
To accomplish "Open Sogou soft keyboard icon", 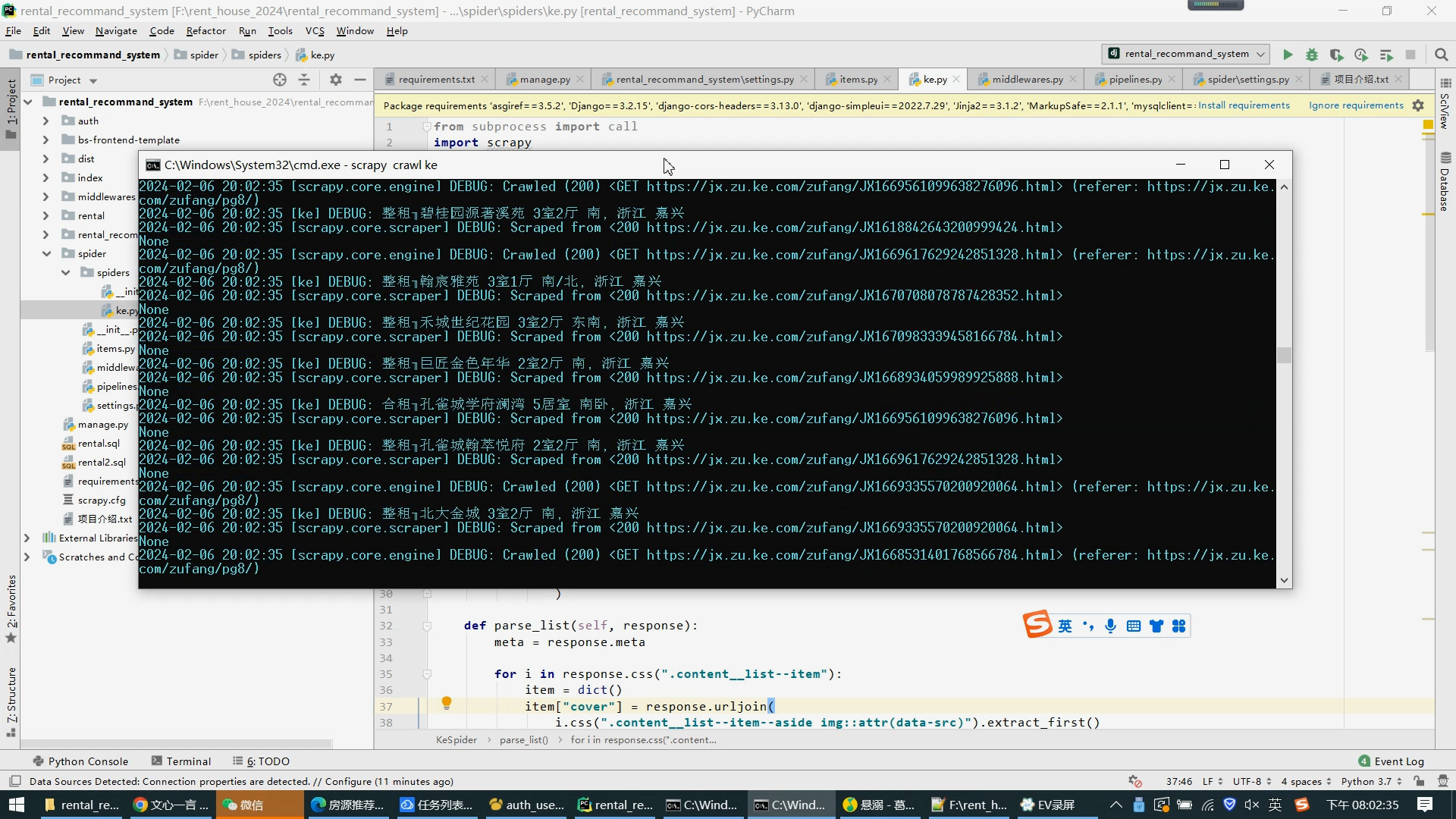I will point(1134,626).
